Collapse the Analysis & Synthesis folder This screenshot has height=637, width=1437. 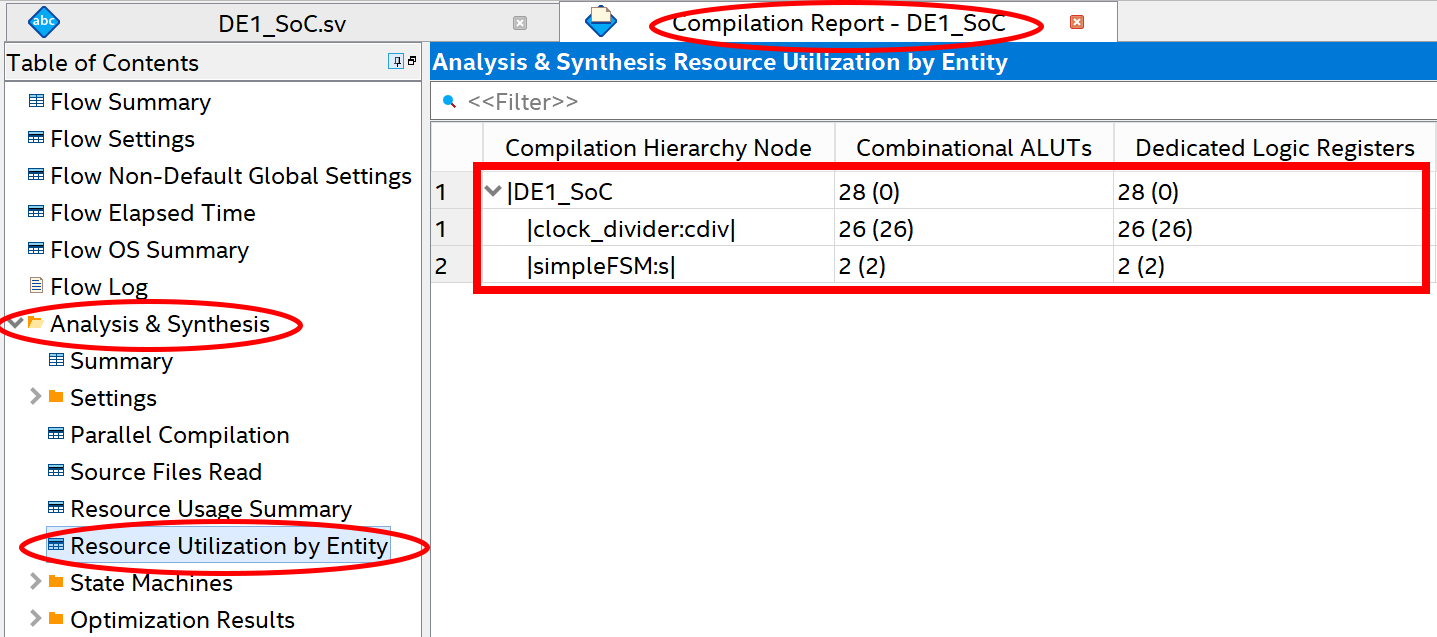click(x=16, y=323)
